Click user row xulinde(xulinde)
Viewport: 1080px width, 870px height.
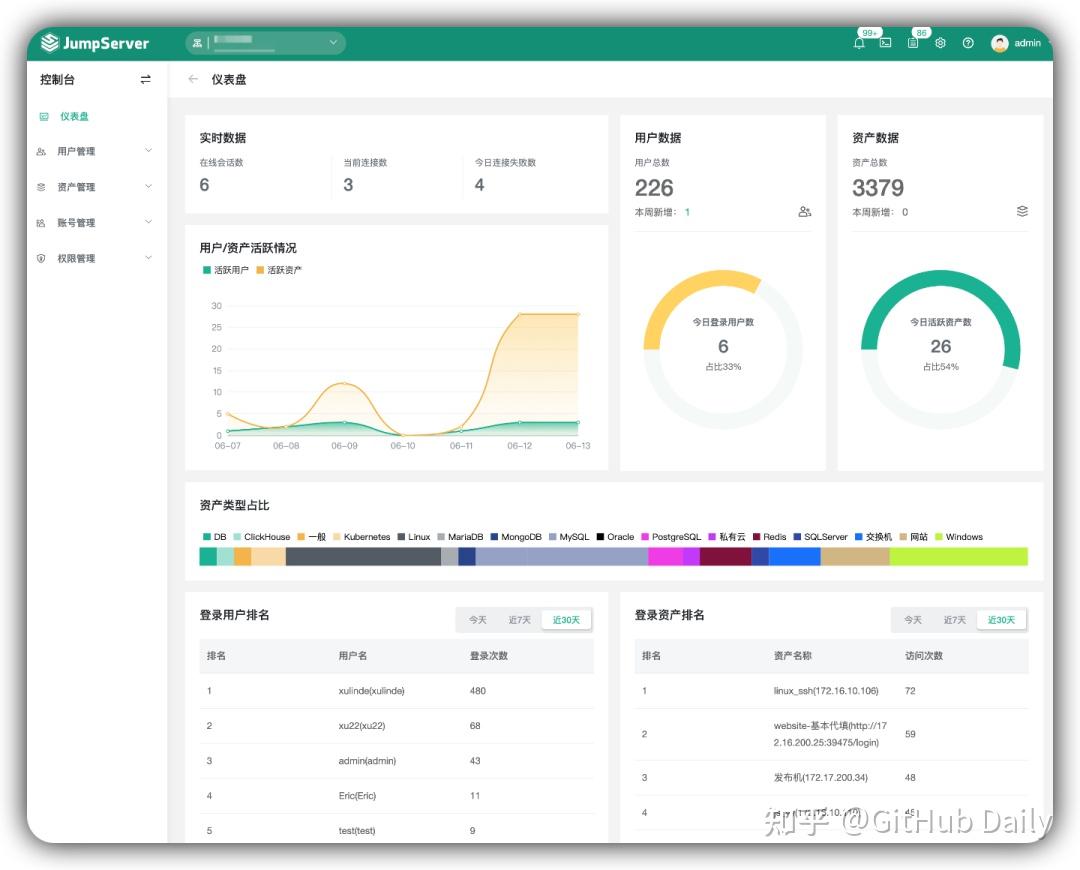[396, 691]
